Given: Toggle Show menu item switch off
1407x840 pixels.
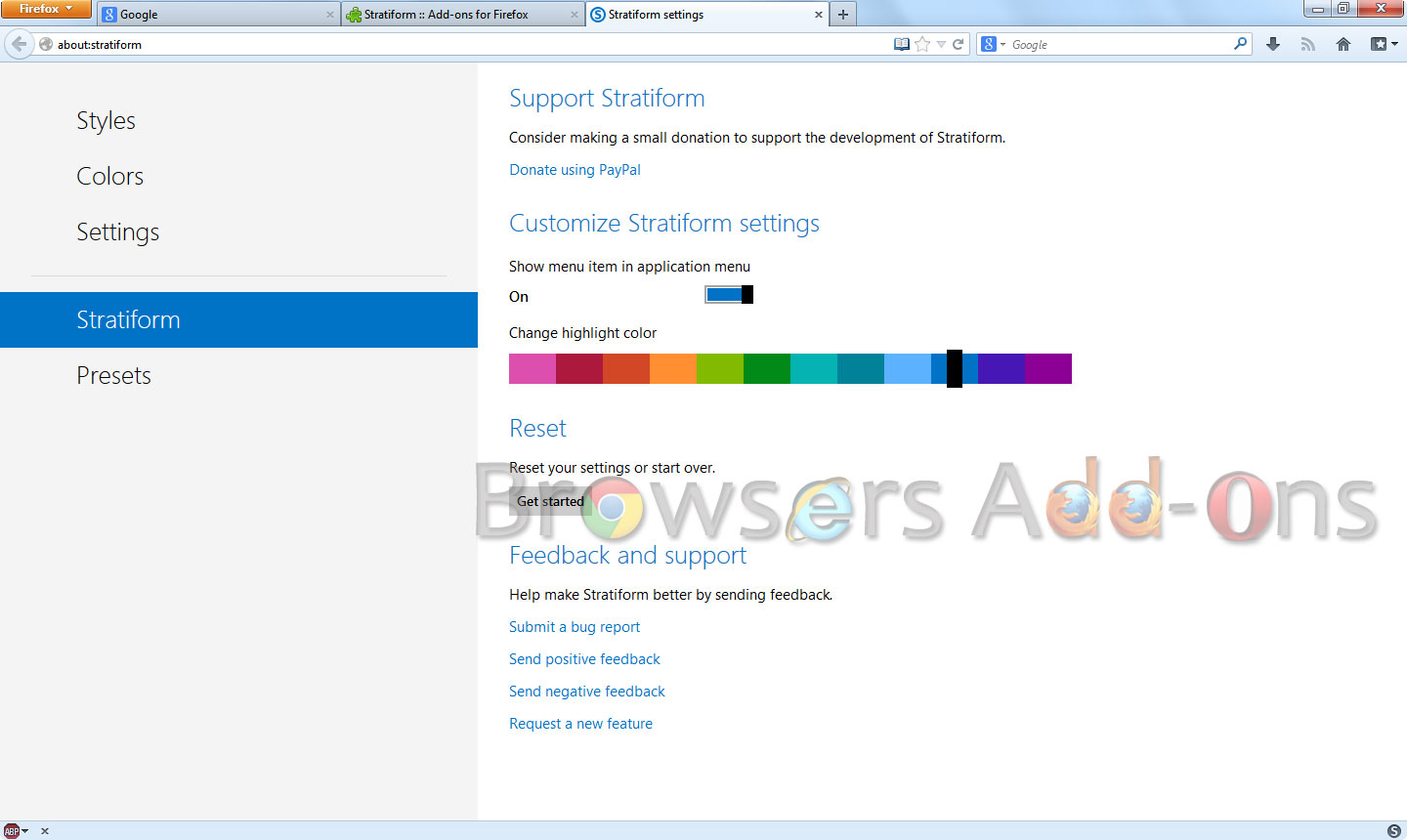Looking at the screenshot, I should pyautogui.click(x=729, y=294).
